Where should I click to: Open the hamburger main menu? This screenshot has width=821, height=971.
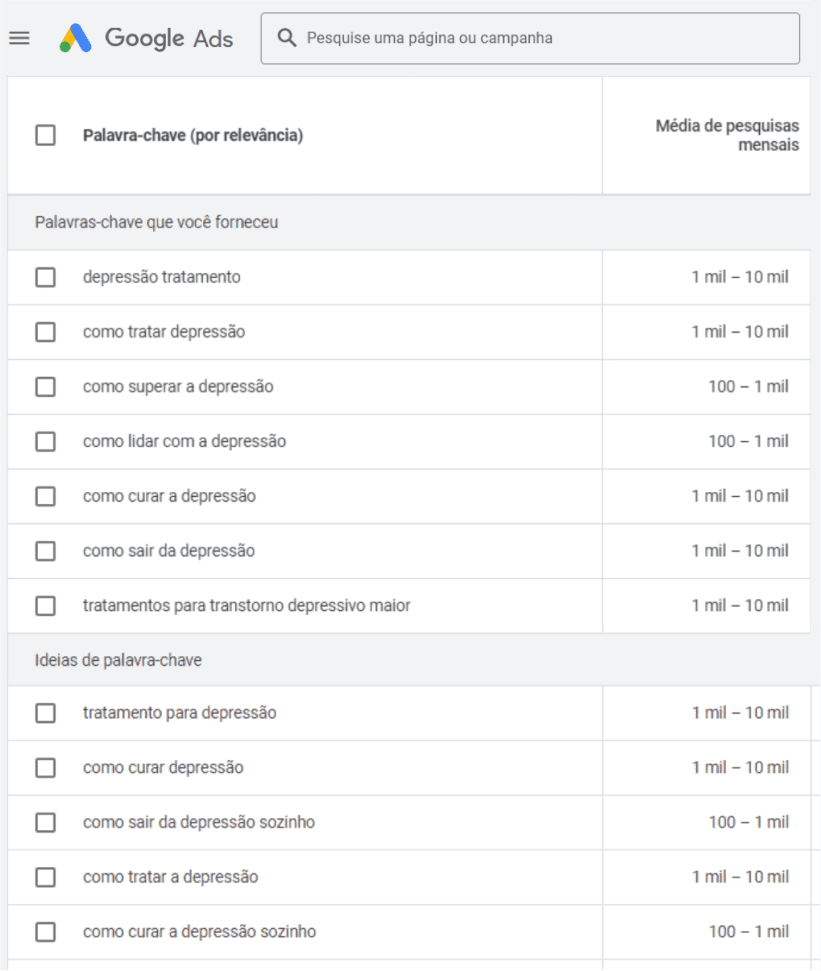19,38
